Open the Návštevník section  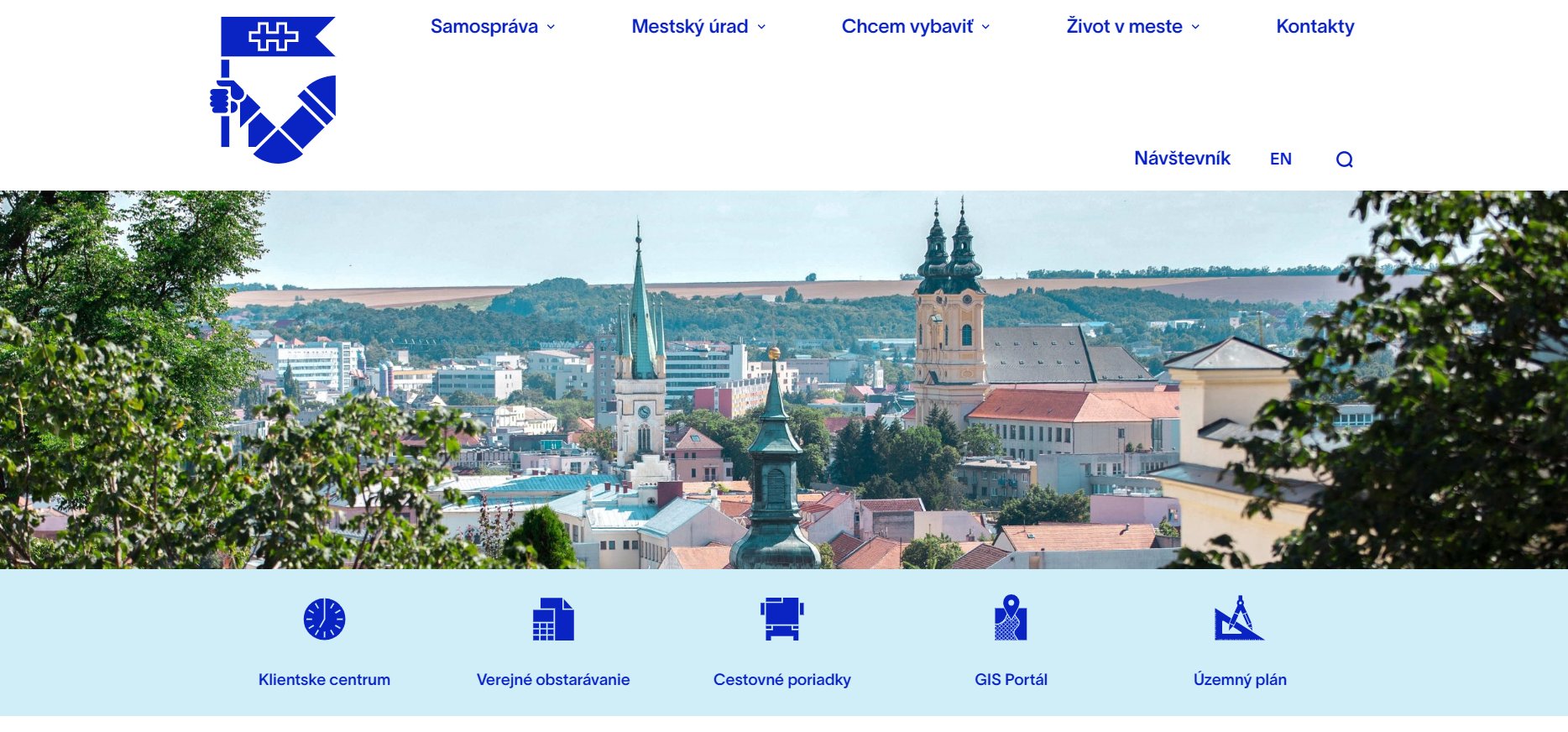point(1182,159)
